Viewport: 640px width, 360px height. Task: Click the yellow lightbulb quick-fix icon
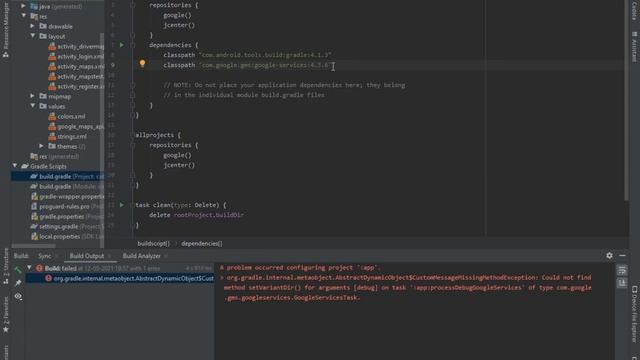(x=142, y=63)
